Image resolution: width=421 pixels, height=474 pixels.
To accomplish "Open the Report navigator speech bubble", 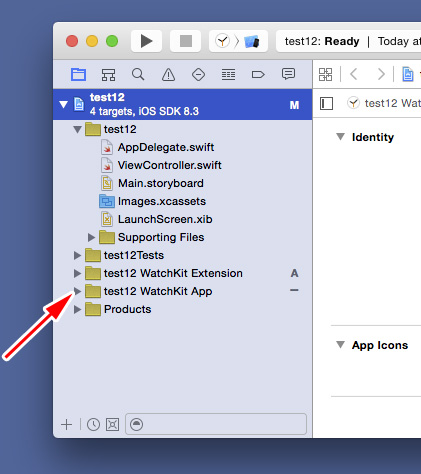I will [288, 74].
